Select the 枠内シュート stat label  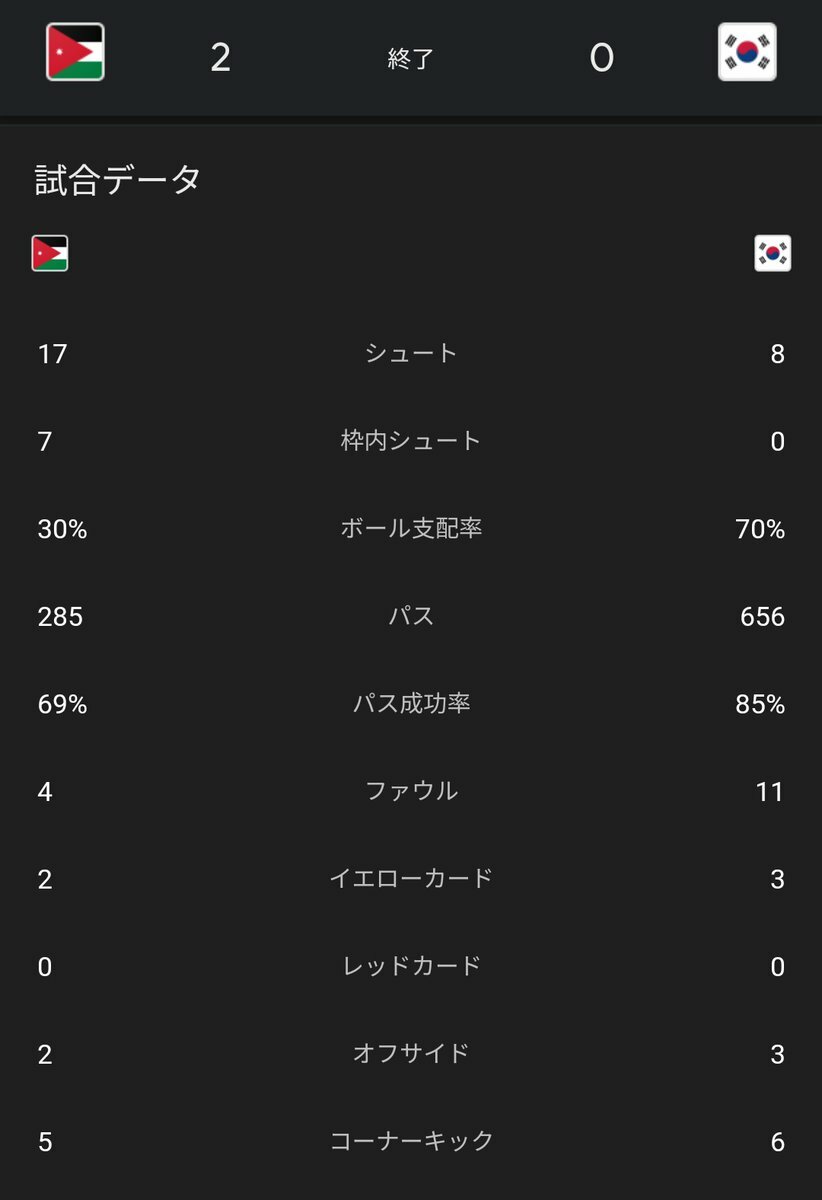pos(410,441)
